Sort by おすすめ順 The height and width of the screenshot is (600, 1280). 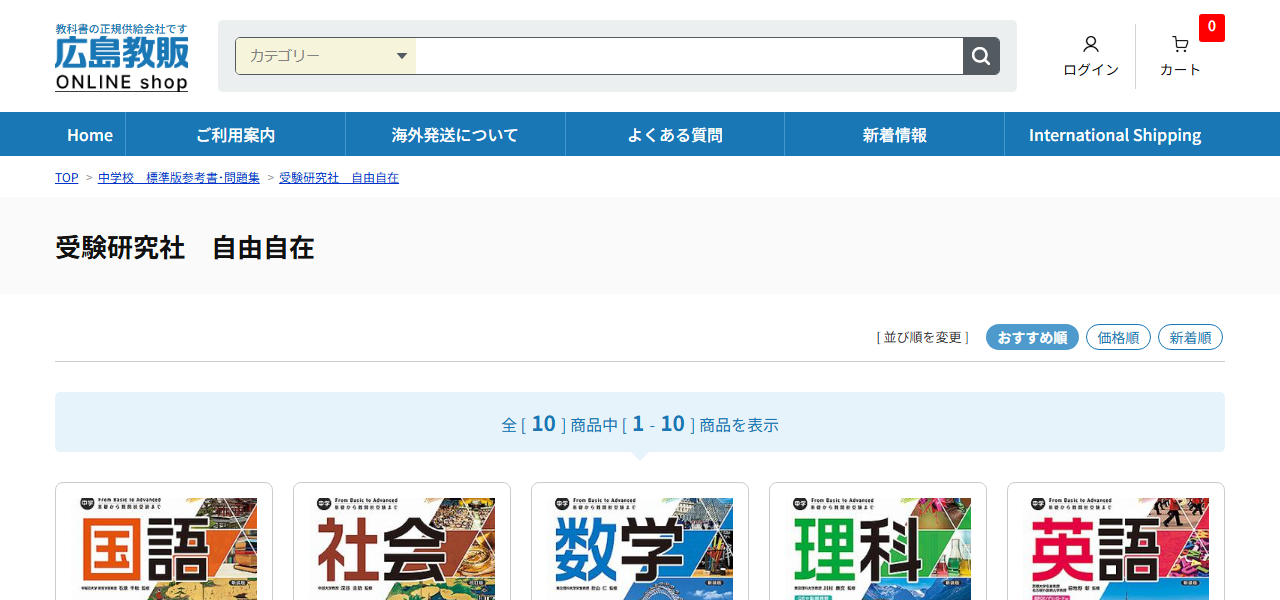(1032, 337)
